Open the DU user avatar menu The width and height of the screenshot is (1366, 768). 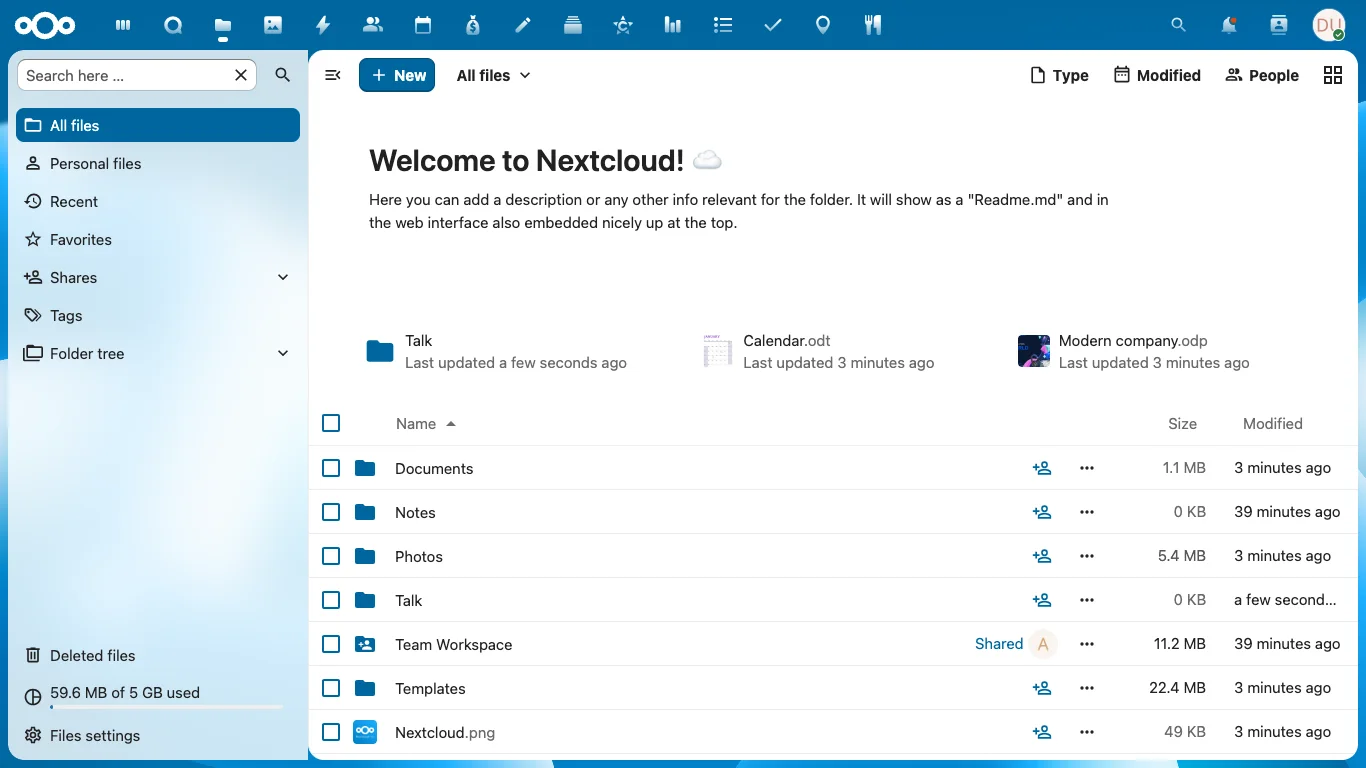[x=1329, y=25]
